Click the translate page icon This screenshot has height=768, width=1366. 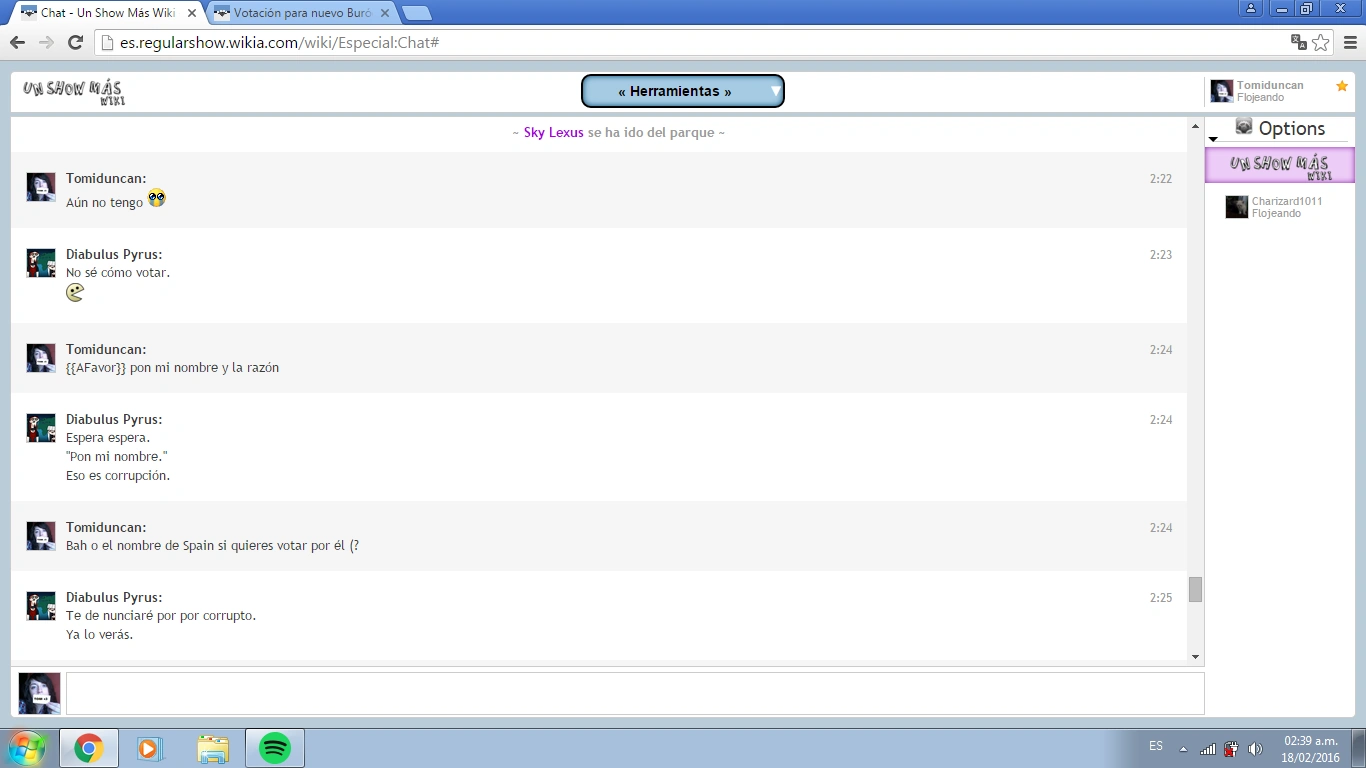tap(1298, 42)
